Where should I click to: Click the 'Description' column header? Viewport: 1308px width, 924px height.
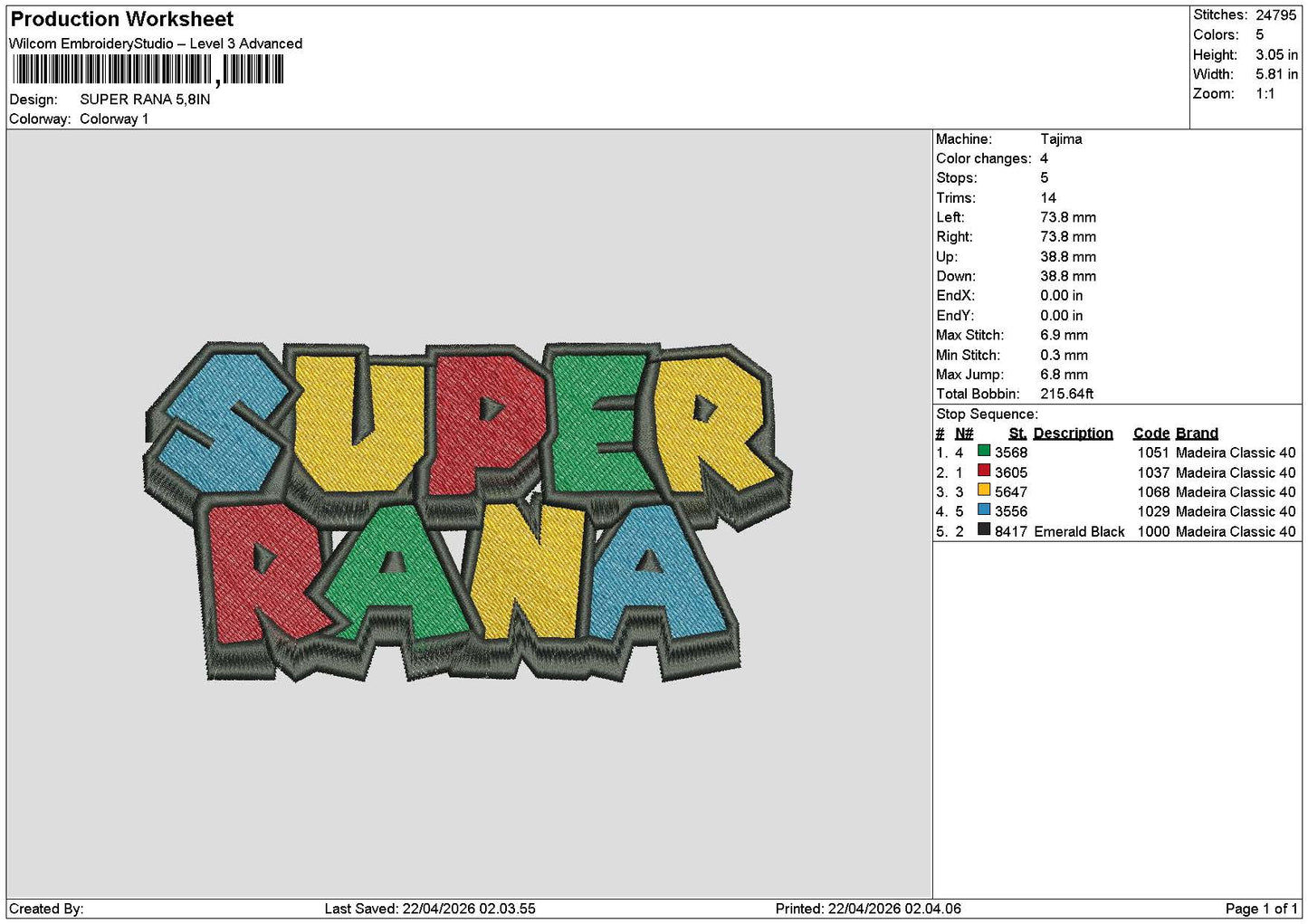[x=1074, y=433]
